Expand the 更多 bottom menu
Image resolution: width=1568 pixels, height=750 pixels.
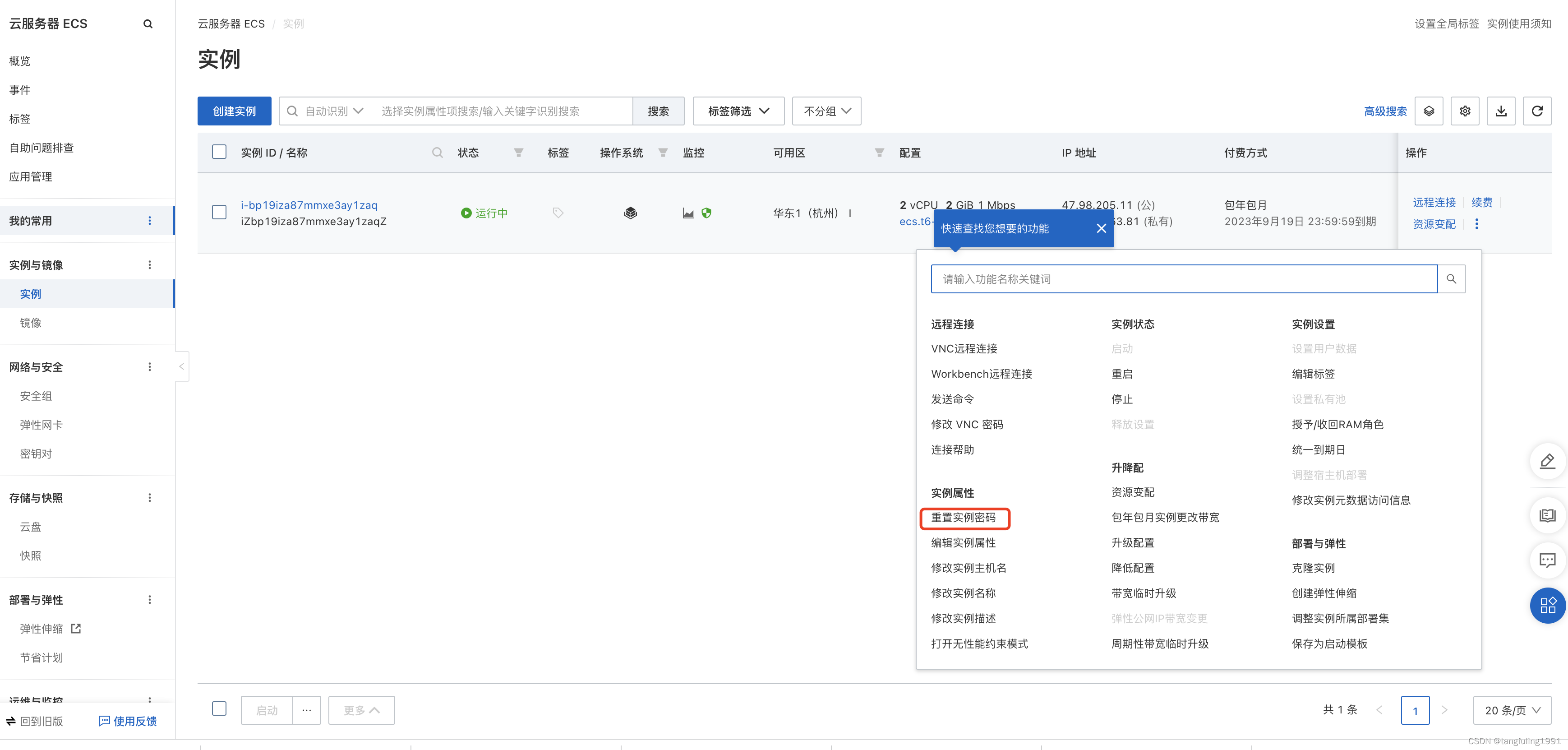coord(361,710)
